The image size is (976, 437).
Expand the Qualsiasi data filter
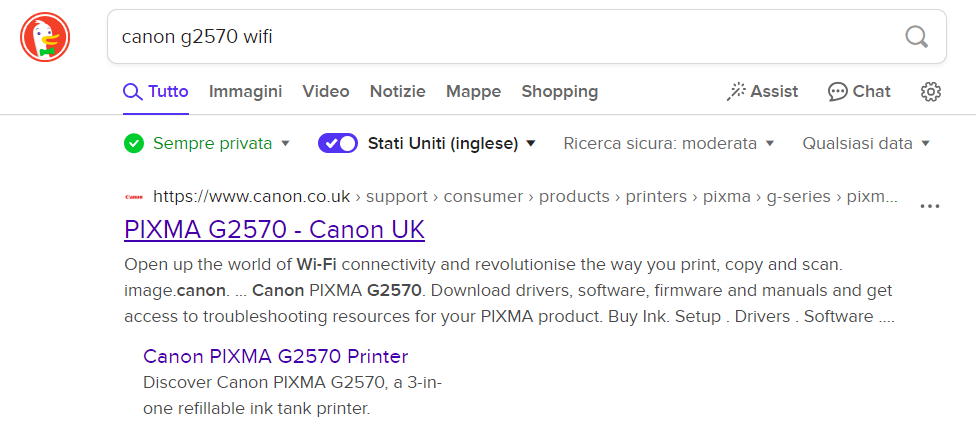[866, 143]
